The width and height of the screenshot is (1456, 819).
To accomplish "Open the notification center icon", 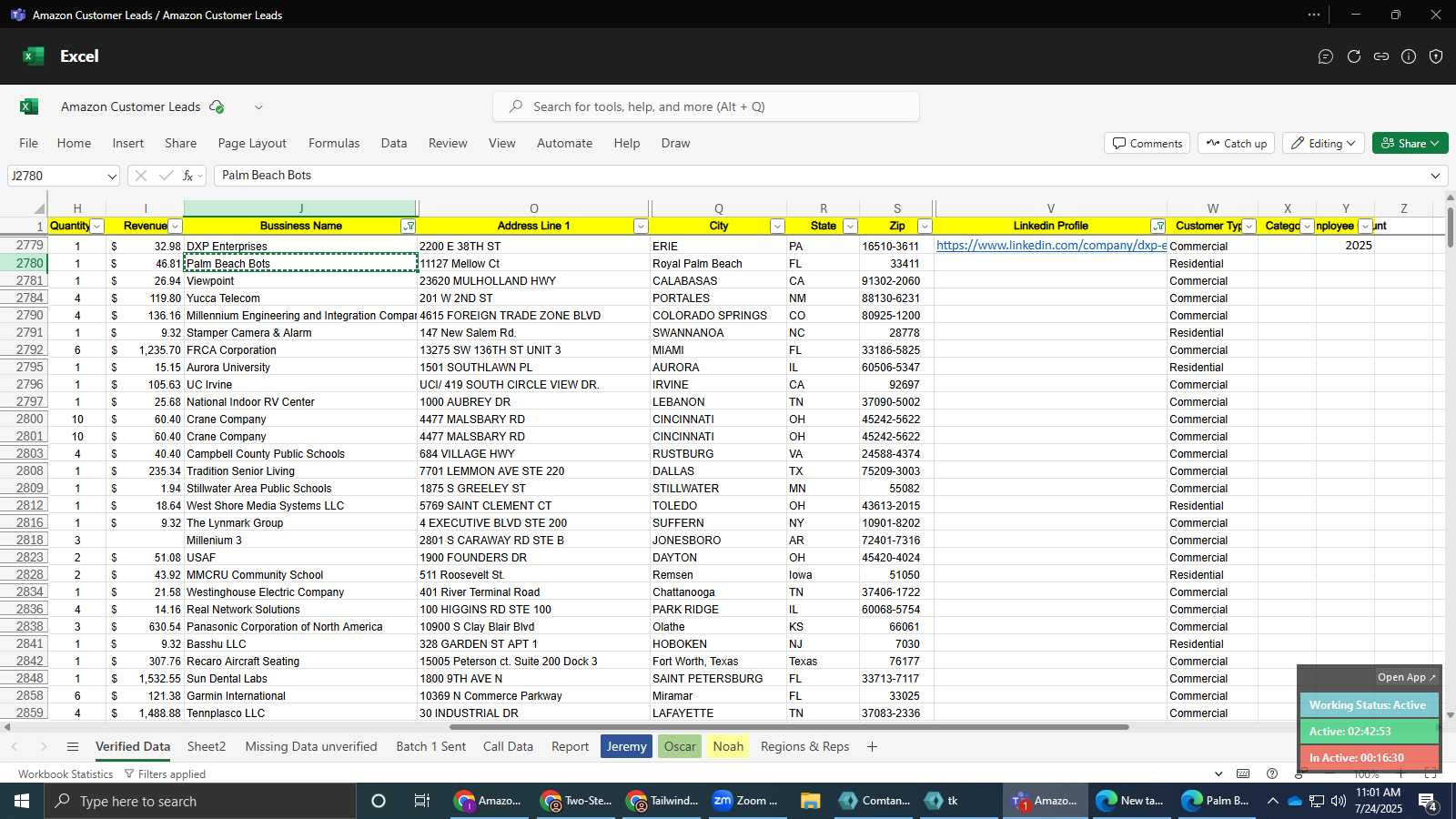I will point(1428,802).
